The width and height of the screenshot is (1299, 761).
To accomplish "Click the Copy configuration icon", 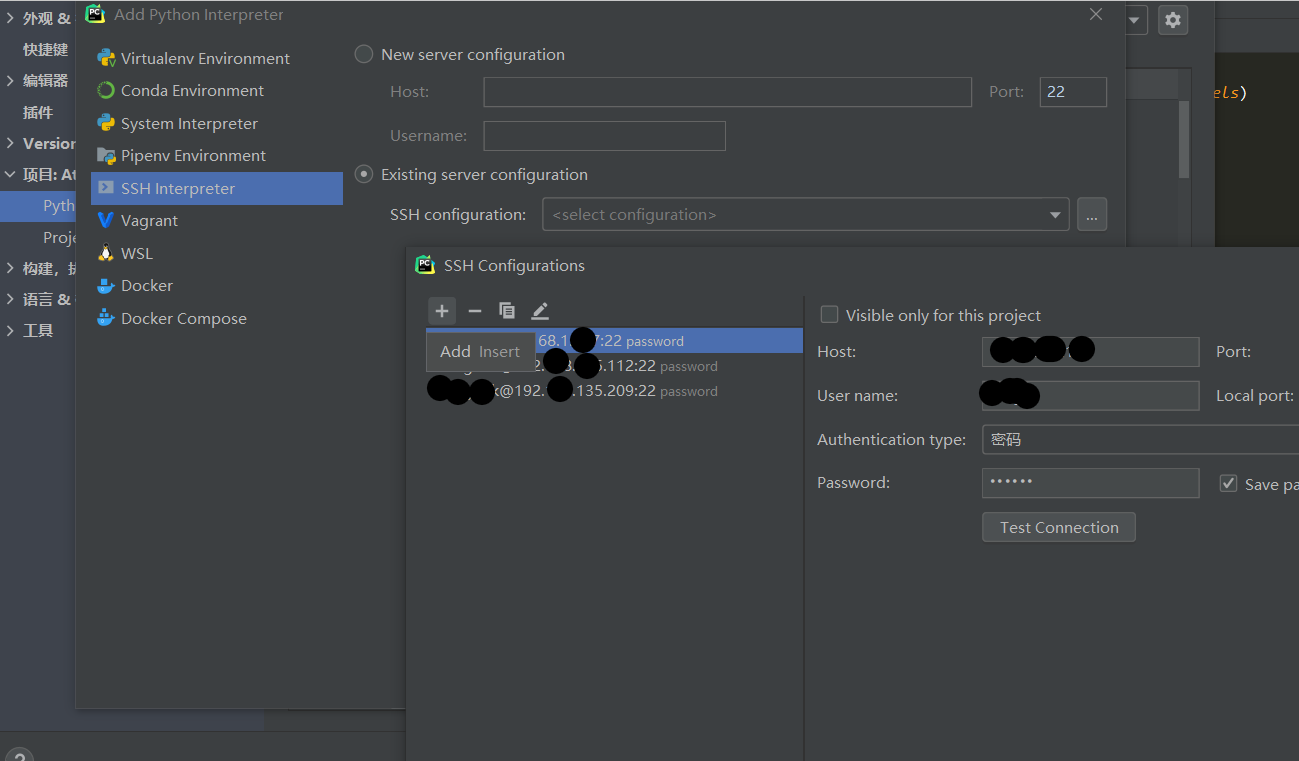I will tap(507, 311).
